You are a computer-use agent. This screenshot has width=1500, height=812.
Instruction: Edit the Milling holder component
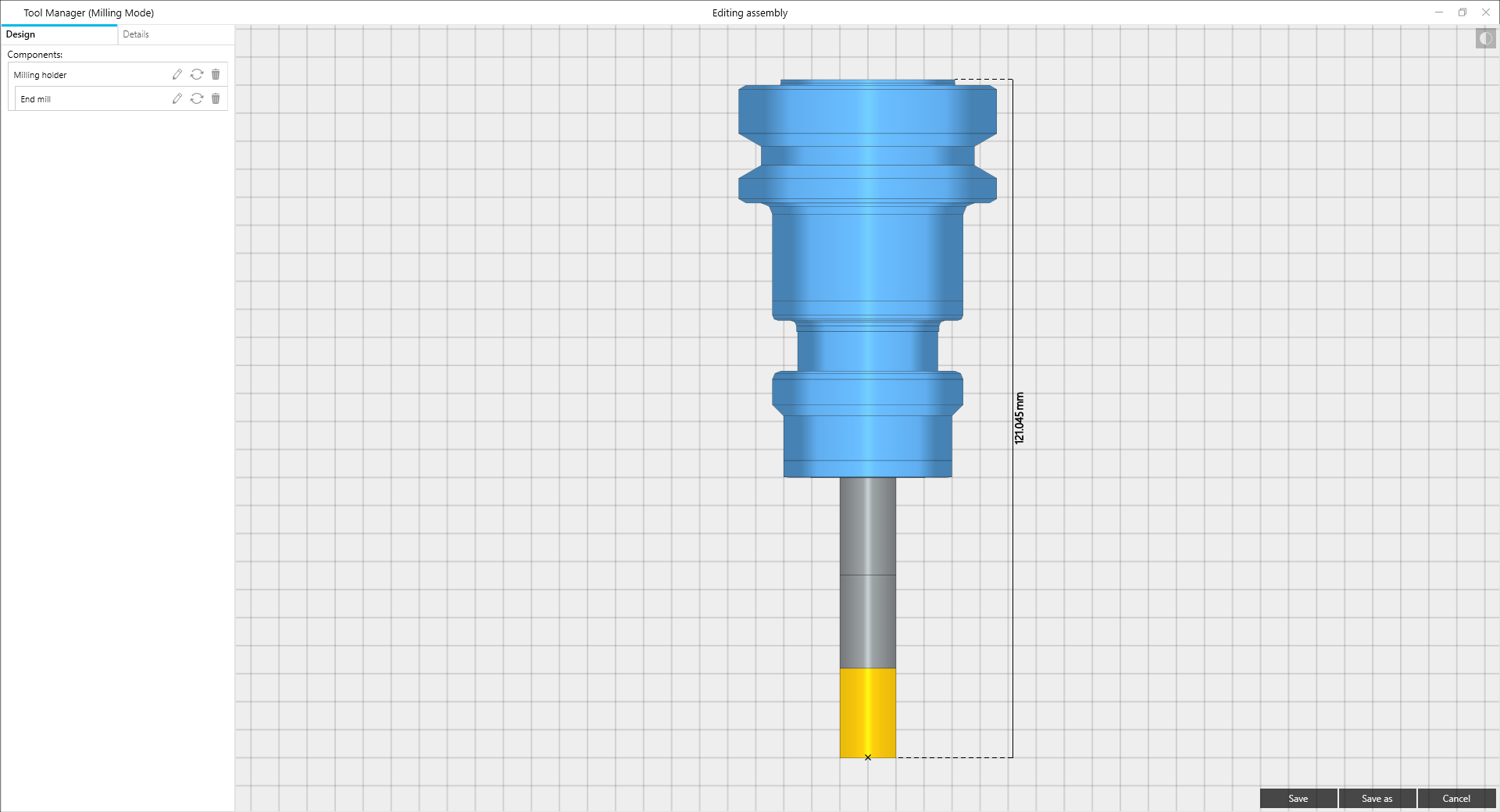[x=177, y=74]
